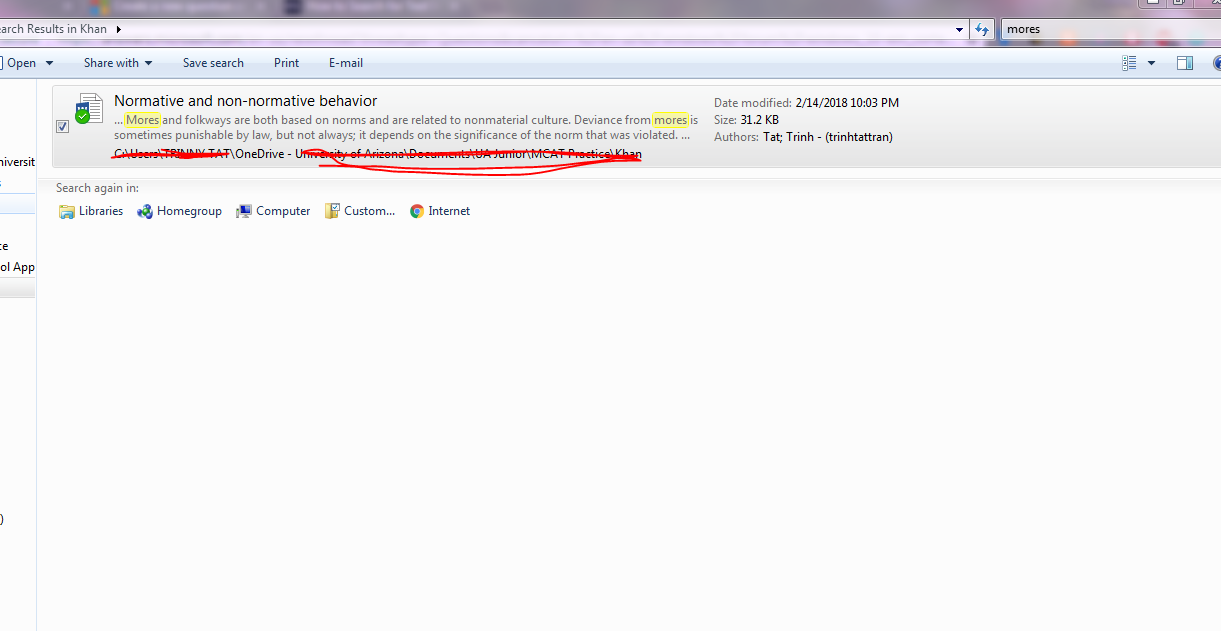Expand the Share with menu
The image size is (1221, 631).
point(118,63)
